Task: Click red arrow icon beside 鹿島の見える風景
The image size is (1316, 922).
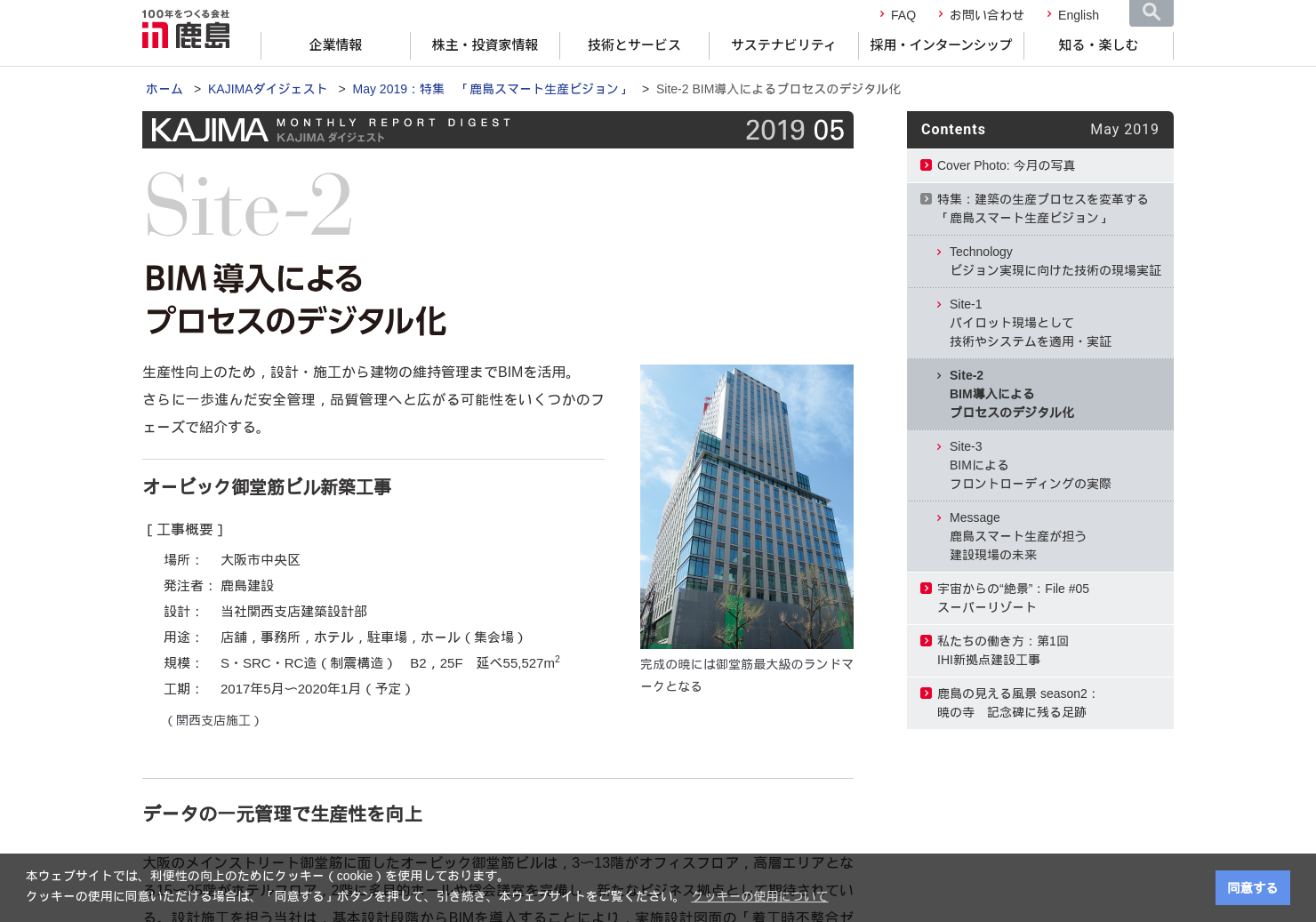Action: (926, 694)
